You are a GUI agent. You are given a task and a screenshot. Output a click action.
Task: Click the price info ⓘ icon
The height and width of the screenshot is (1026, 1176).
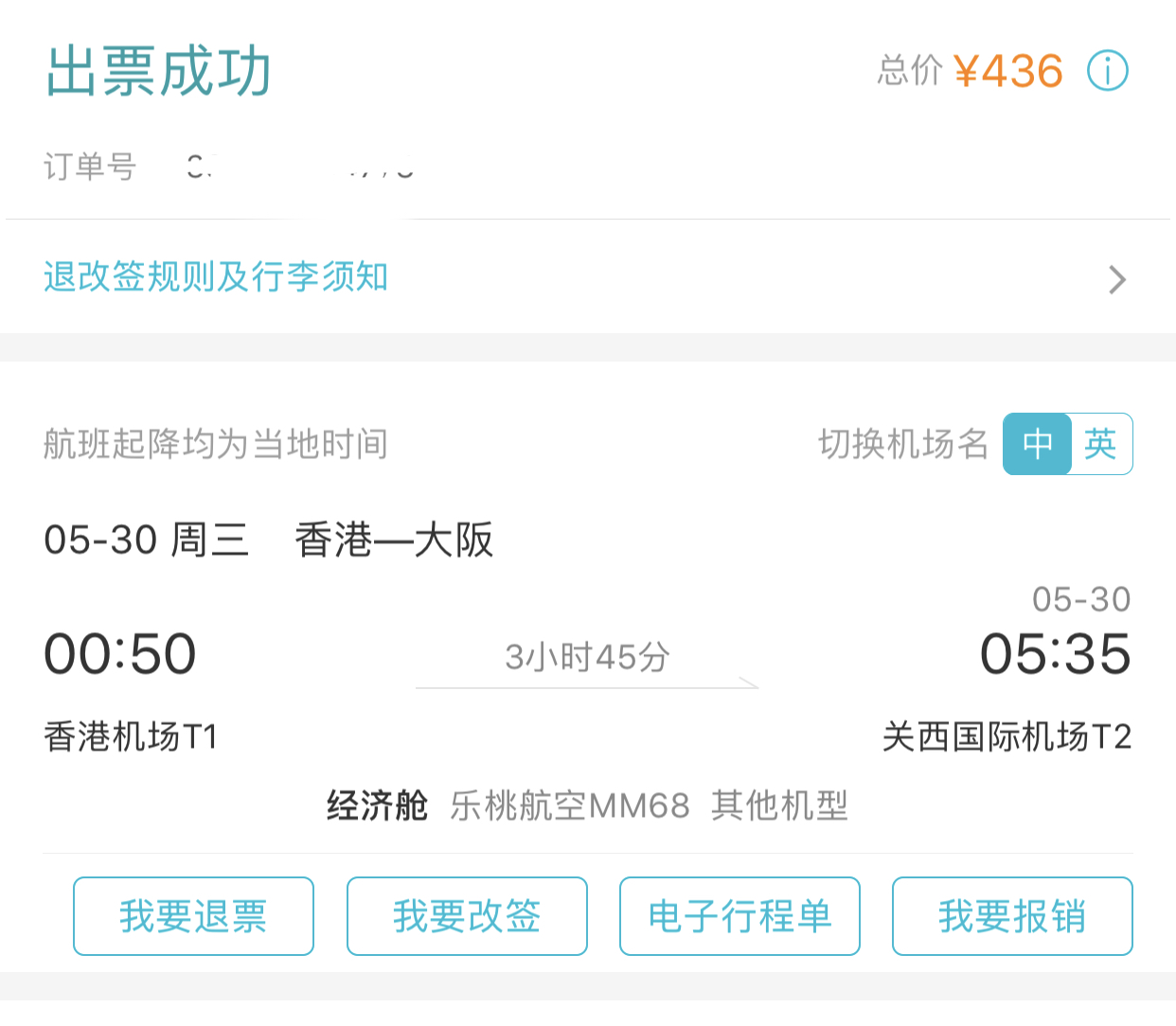point(1107,70)
